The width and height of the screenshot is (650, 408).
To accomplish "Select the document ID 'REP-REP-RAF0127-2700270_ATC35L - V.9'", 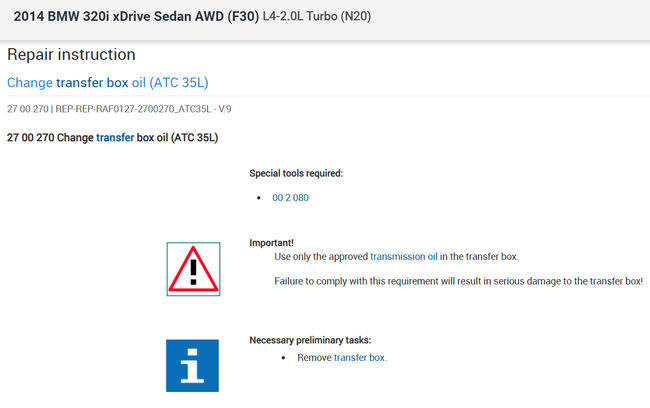I will coord(143,109).
